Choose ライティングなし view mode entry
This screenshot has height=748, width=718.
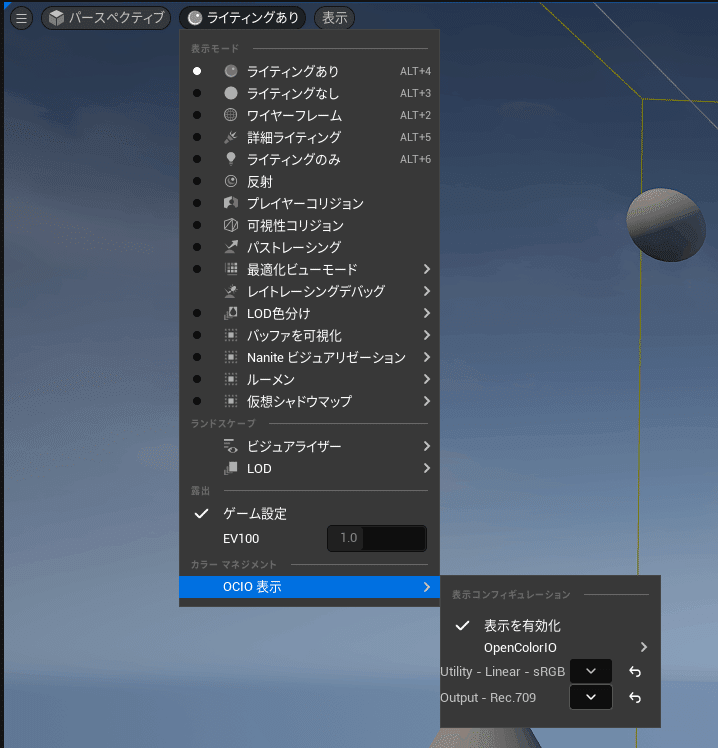point(309,93)
